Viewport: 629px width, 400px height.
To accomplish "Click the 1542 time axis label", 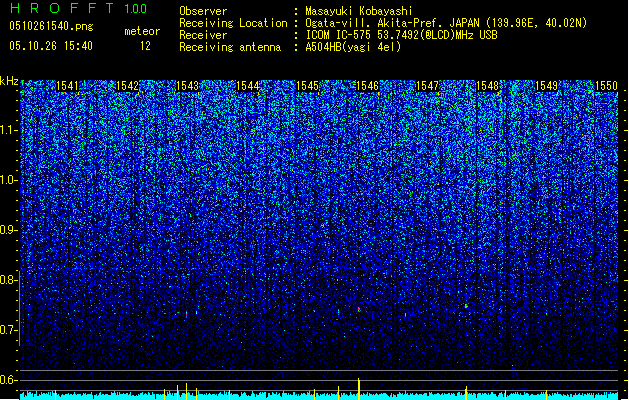I will (127, 86).
